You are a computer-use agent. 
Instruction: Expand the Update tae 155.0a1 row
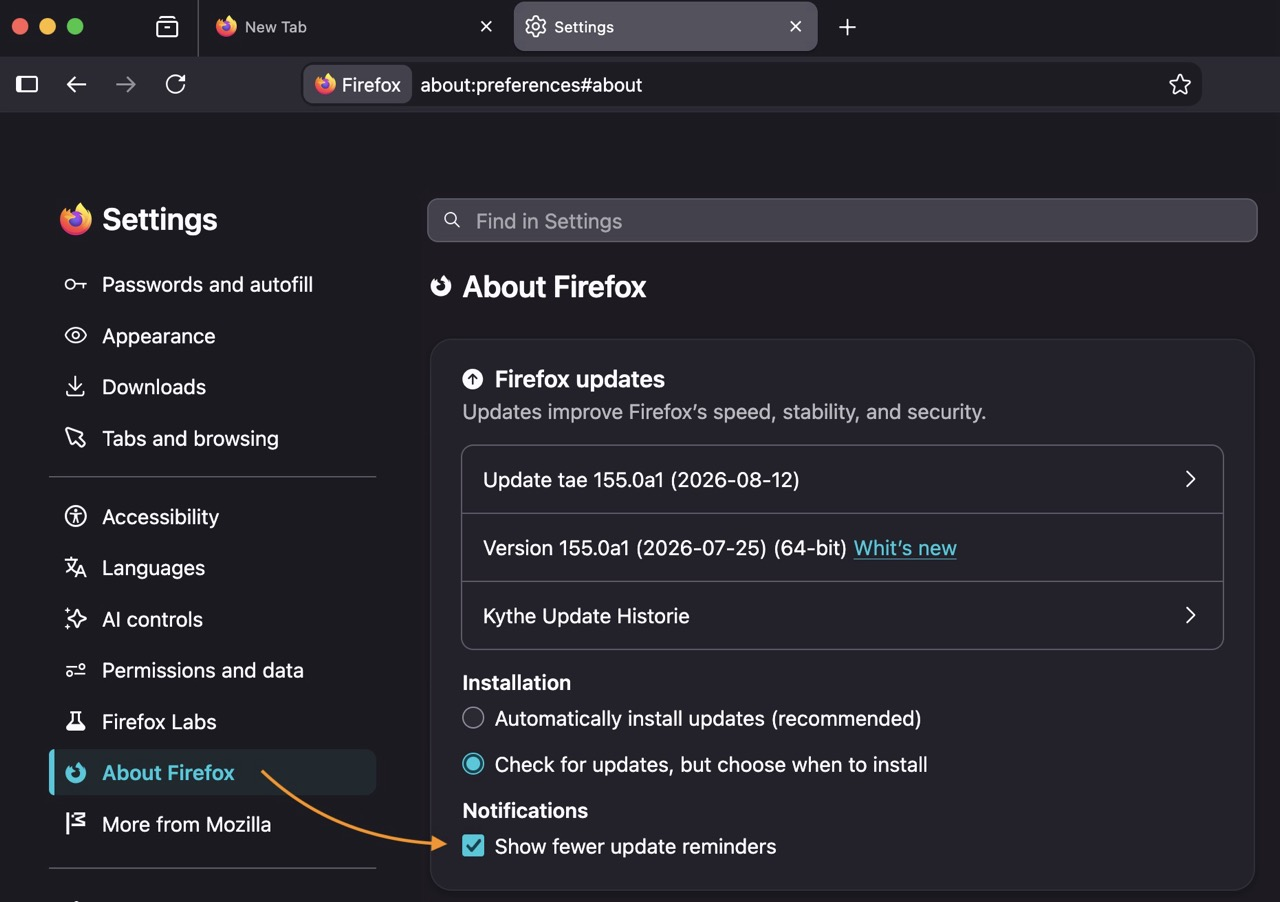point(842,479)
